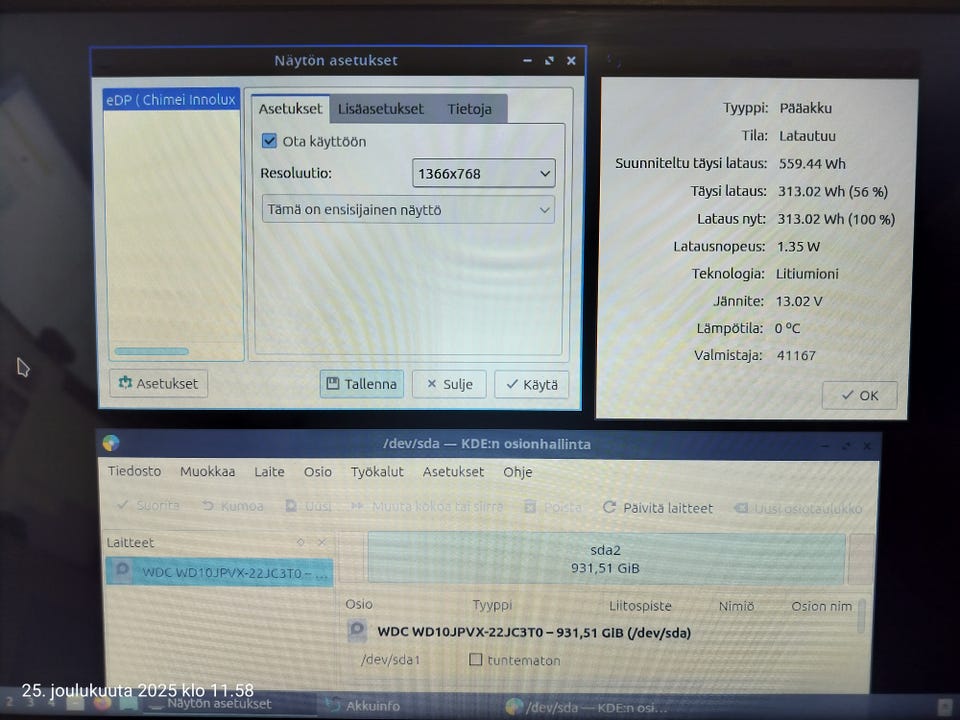Open the Muokkaa menu
This screenshot has height=720, width=960.
[208, 471]
